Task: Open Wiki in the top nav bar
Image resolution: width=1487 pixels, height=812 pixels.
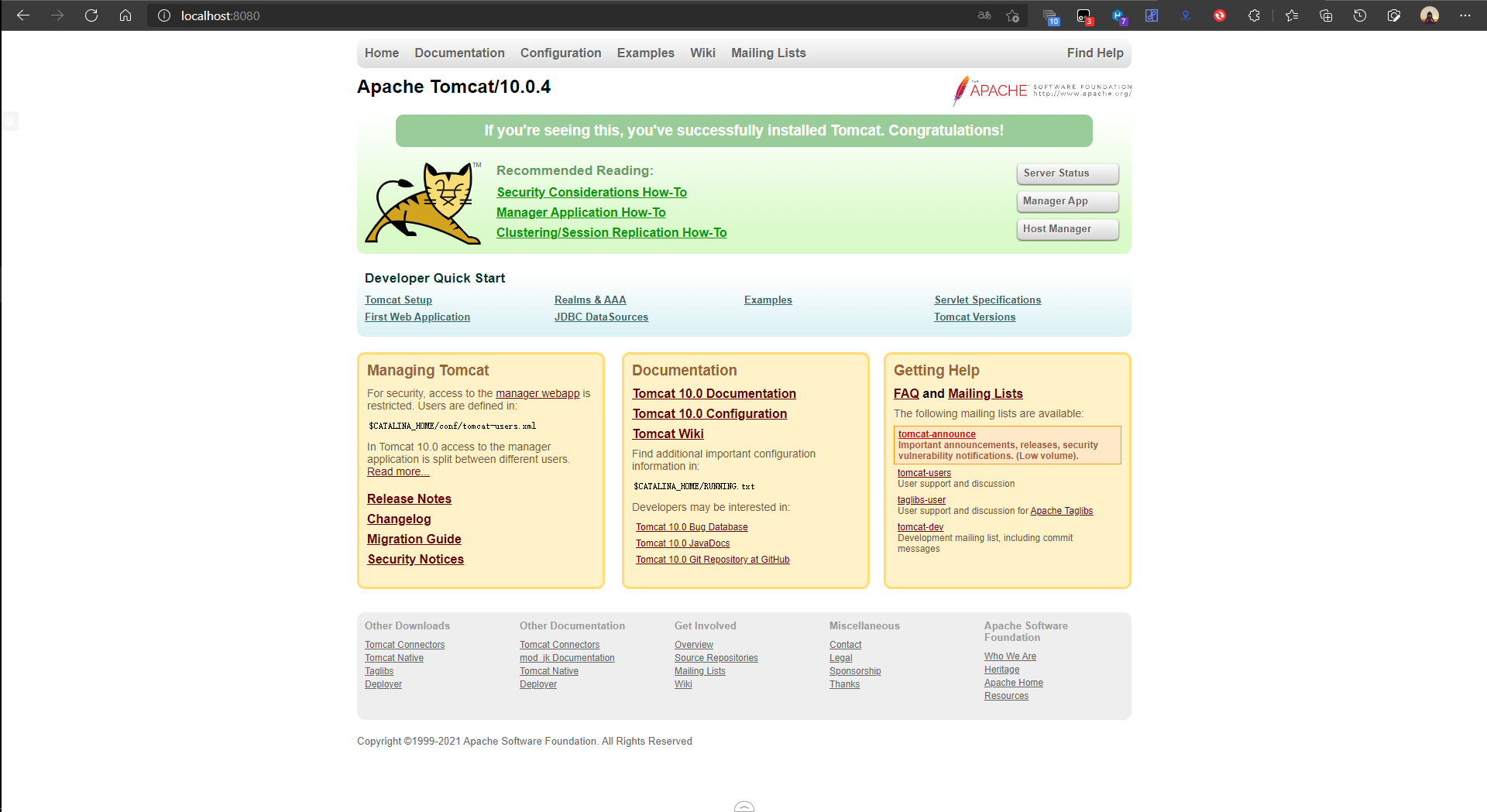Action: coord(702,53)
